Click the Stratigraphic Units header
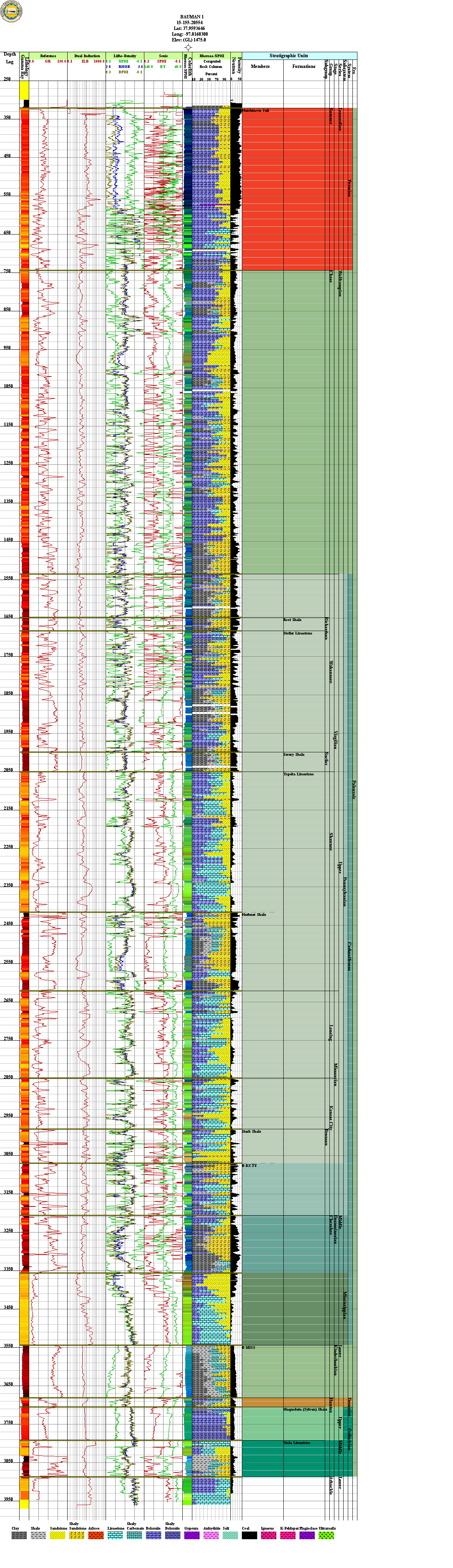Image resolution: width=453 pixels, height=1568 pixels. 289,55
